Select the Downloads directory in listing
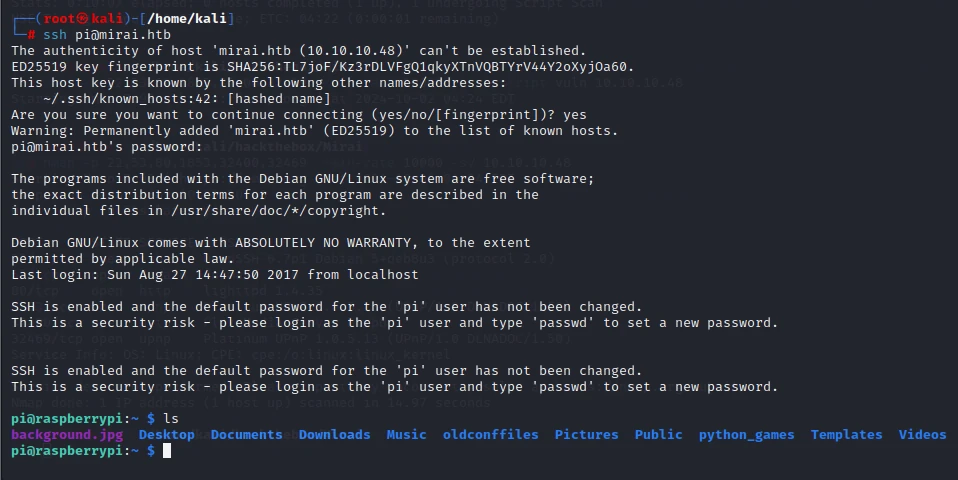The width and height of the screenshot is (958, 480). point(335,435)
